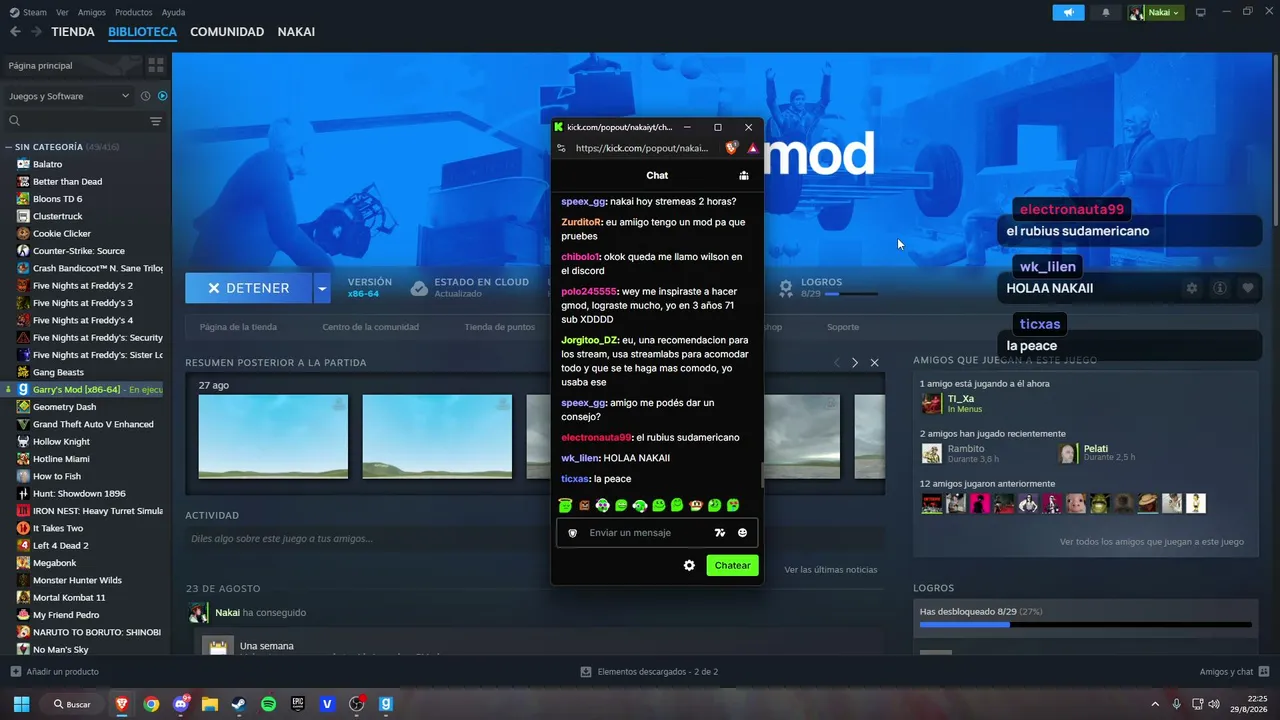
Task: Open Epic Games Launcher from taskbar
Action: tap(298, 704)
